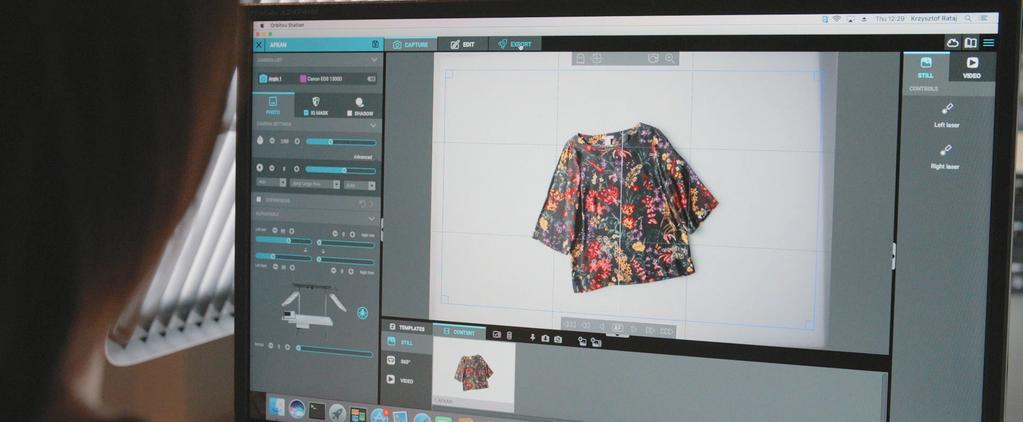Open the first camera settings dropdown
The image size is (1023, 422).
tap(271, 183)
